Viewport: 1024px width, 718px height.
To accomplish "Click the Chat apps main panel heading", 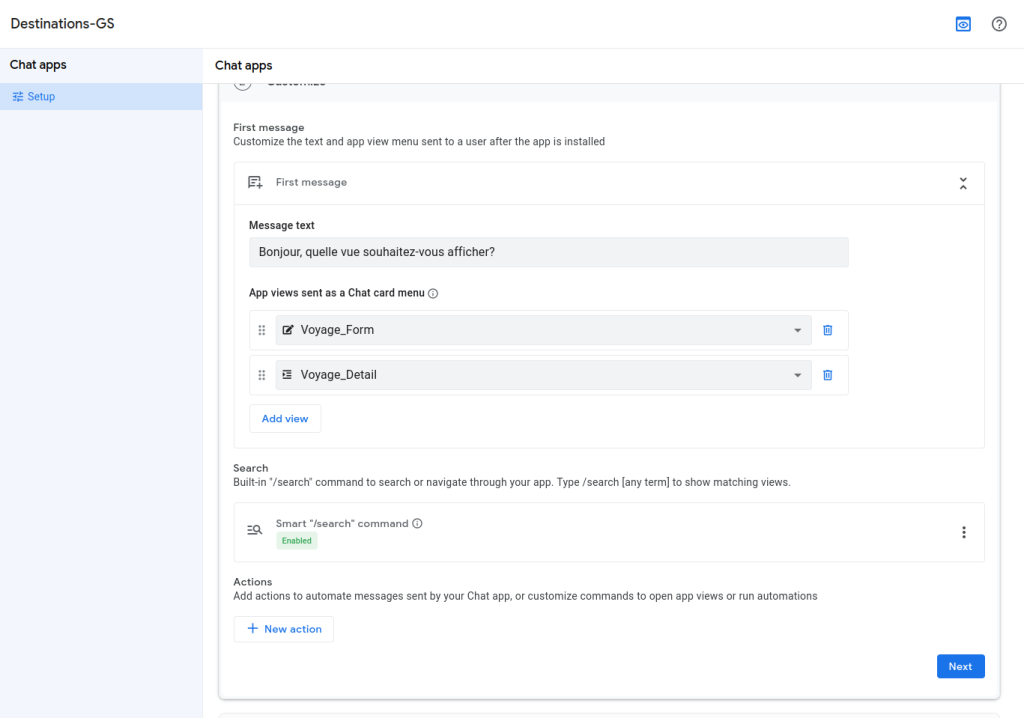I will pos(244,65).
